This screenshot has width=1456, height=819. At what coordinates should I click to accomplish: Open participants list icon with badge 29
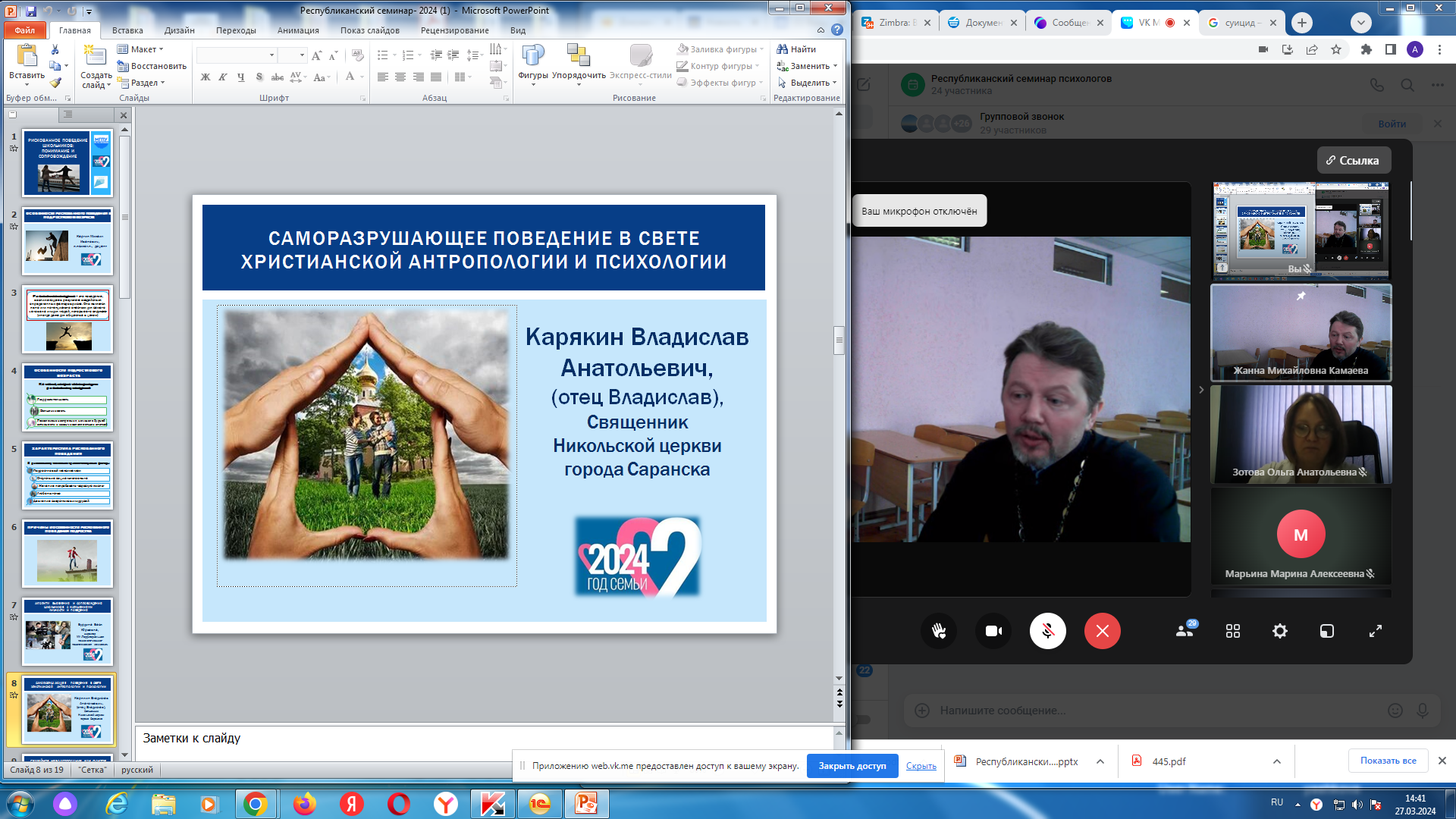tap(1185, 631)
